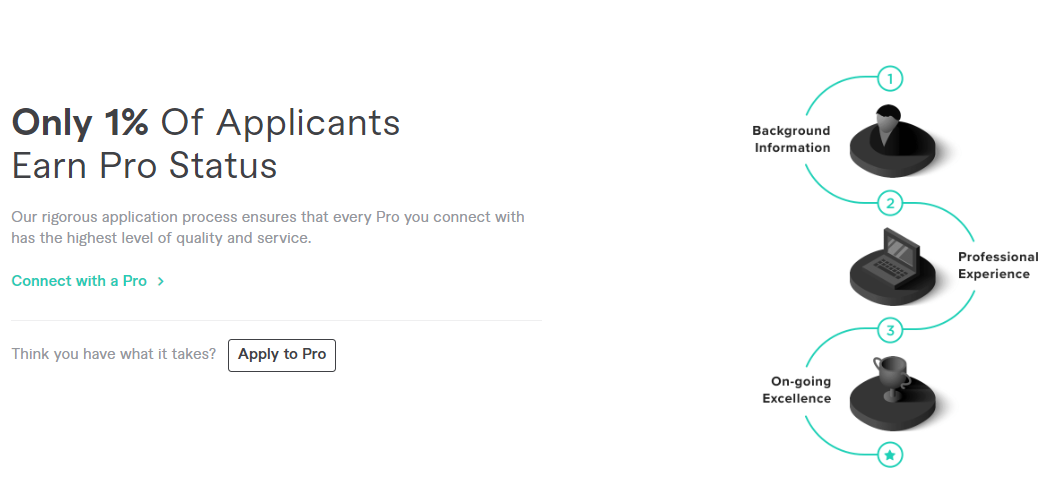Click the Earn Pro Status heading line
This screenshot has height=496, width=1052.
[x=144, y=166]
